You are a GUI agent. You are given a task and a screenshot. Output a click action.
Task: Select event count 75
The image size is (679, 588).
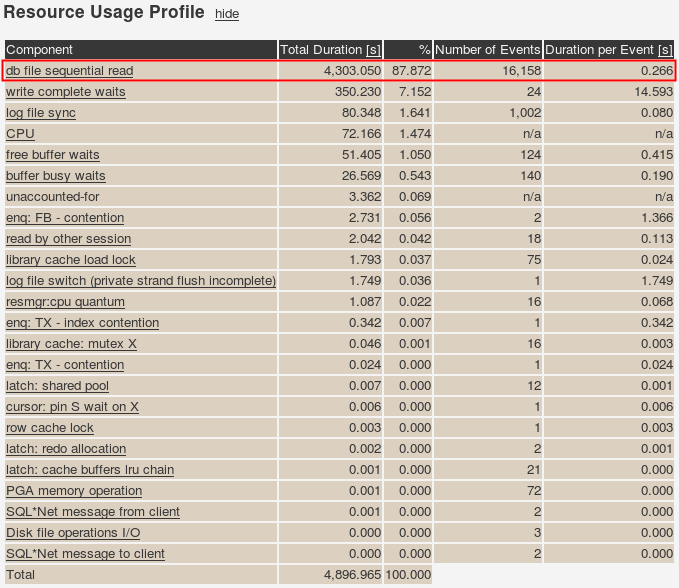[534, 260]
